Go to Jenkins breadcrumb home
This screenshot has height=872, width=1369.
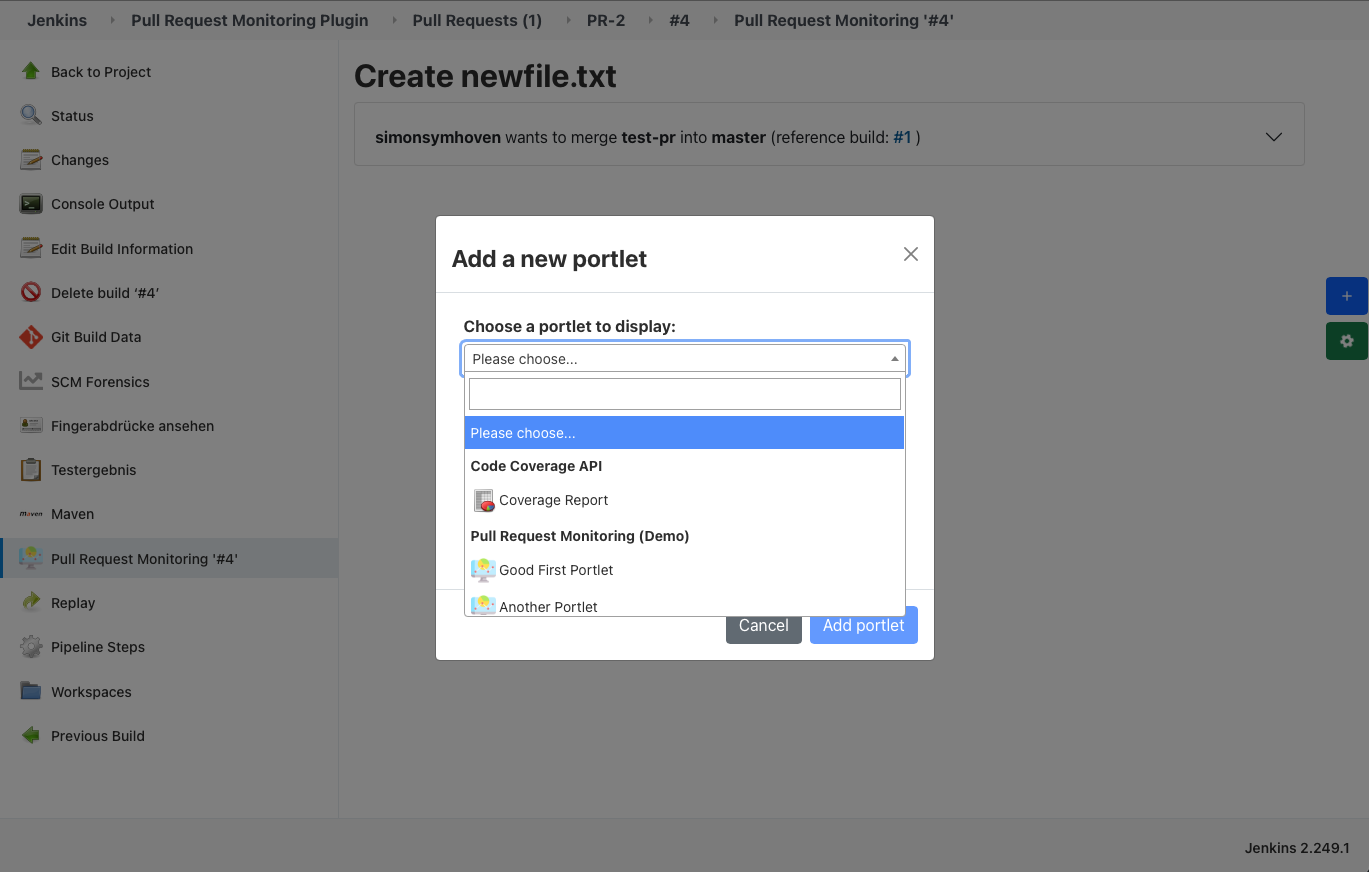click(x=57, y=20)
